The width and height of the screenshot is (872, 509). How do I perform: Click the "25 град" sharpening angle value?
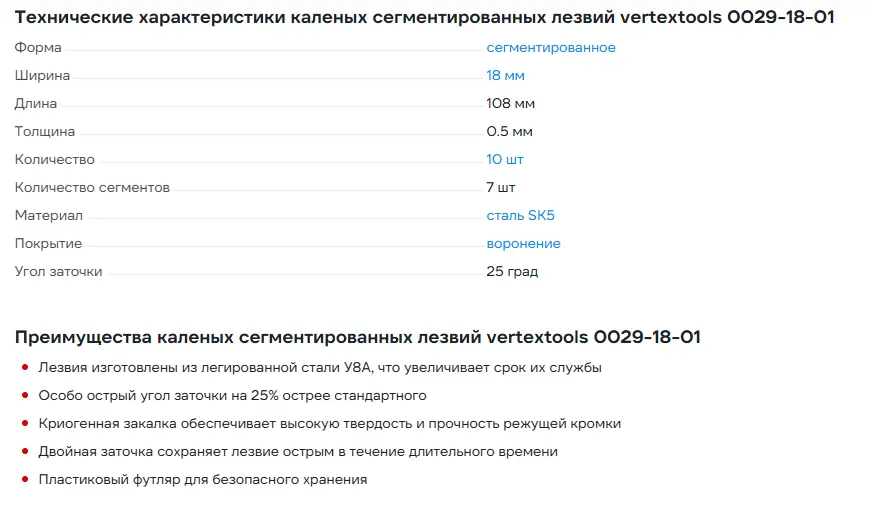[x=512, y=272]
